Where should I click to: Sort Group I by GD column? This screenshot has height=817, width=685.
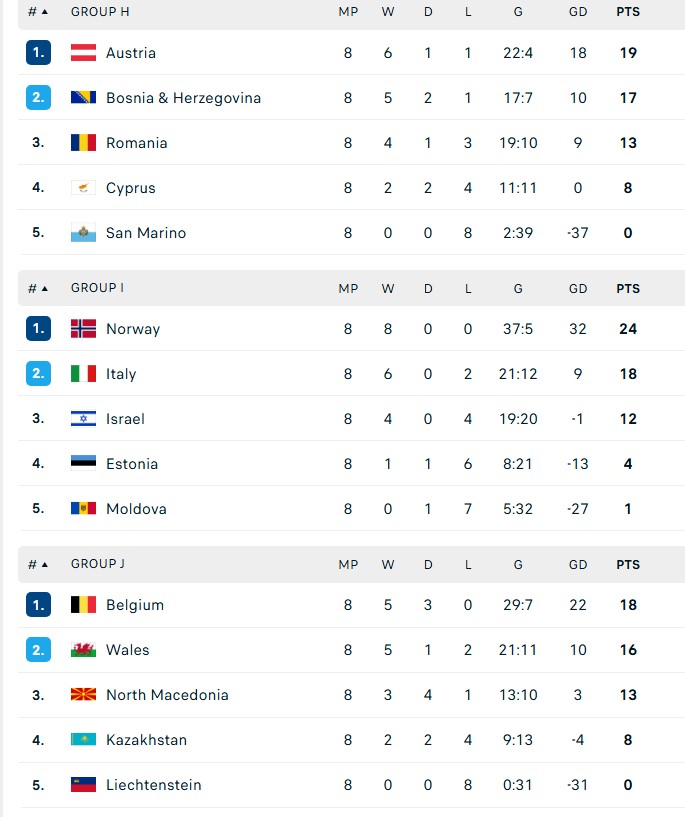click(x=578, y=288)
